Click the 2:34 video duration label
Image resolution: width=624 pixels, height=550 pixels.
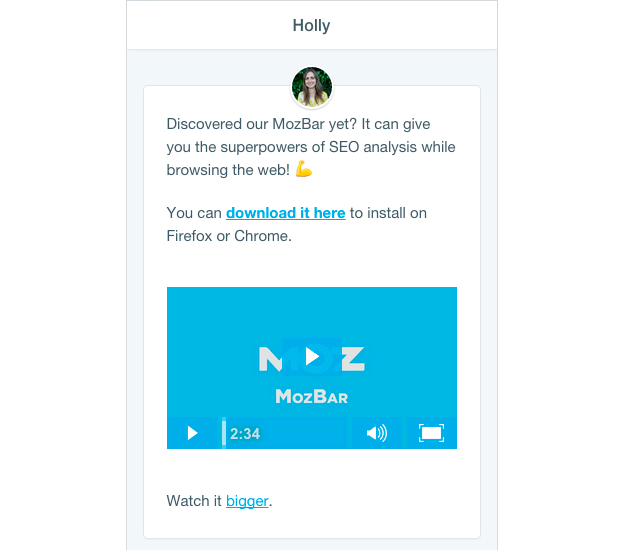coord(245,434)
